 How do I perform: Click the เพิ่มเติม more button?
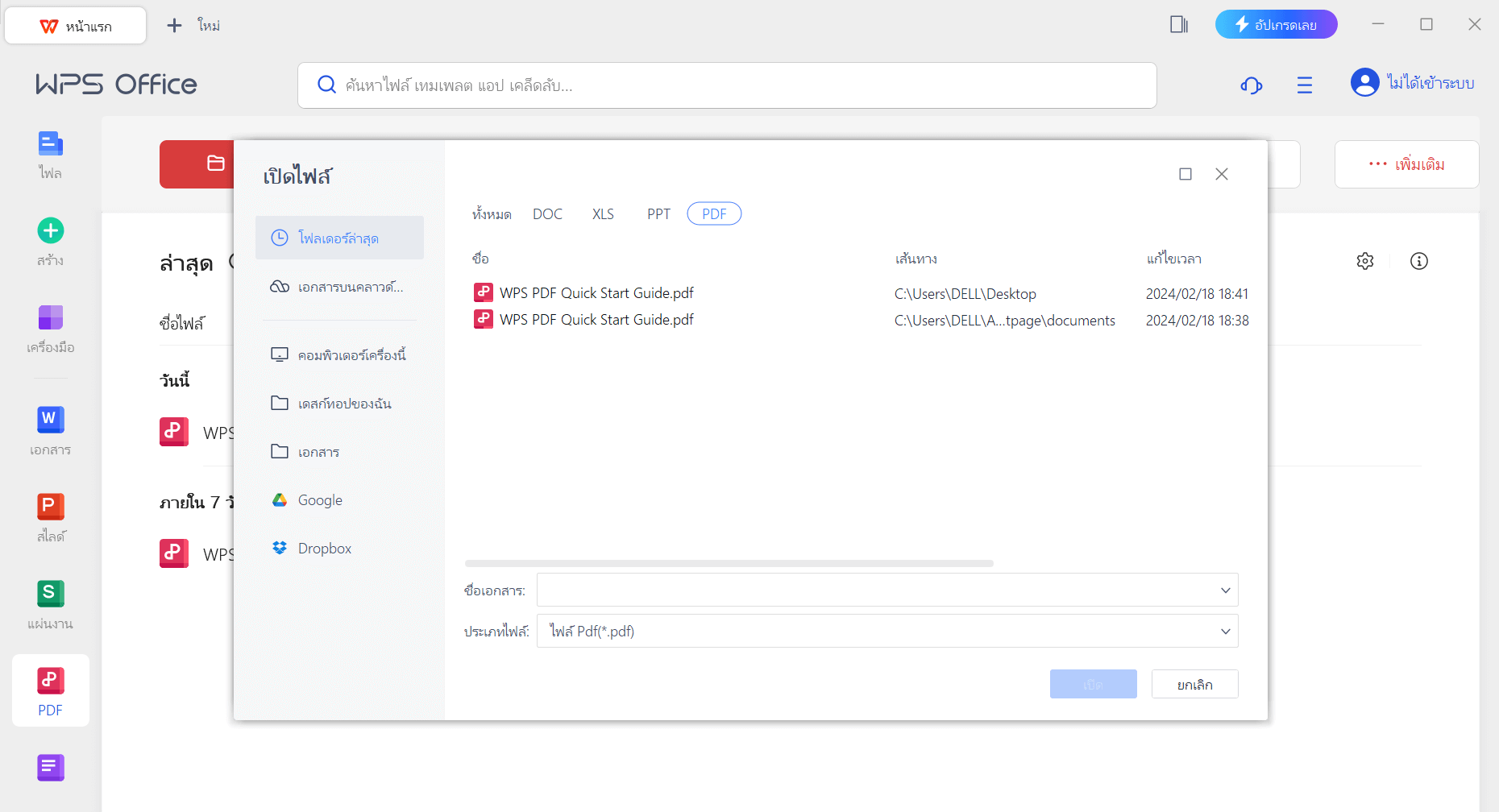[x=1407, y=164]
